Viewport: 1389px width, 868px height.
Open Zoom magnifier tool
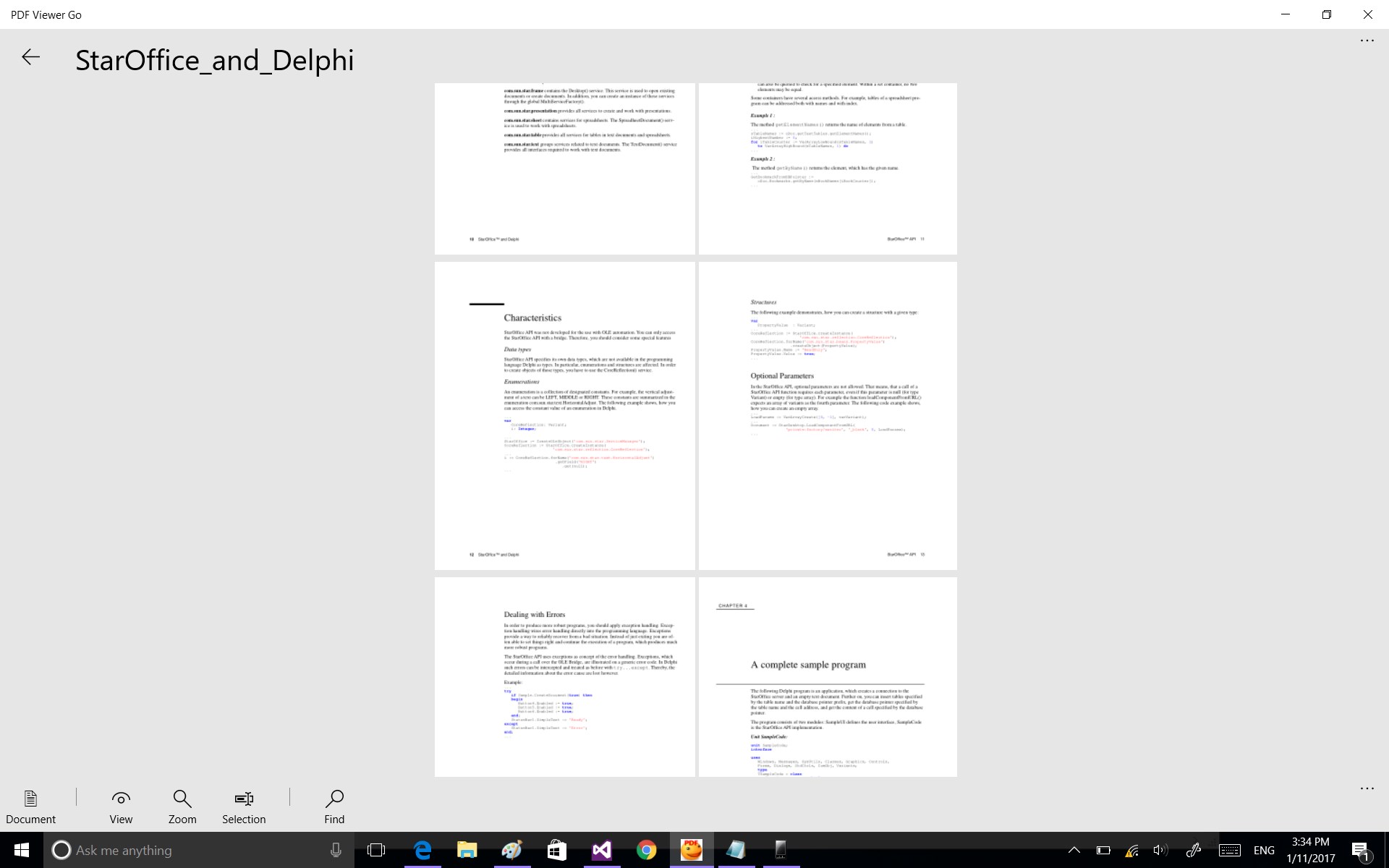tap(182, 806)
